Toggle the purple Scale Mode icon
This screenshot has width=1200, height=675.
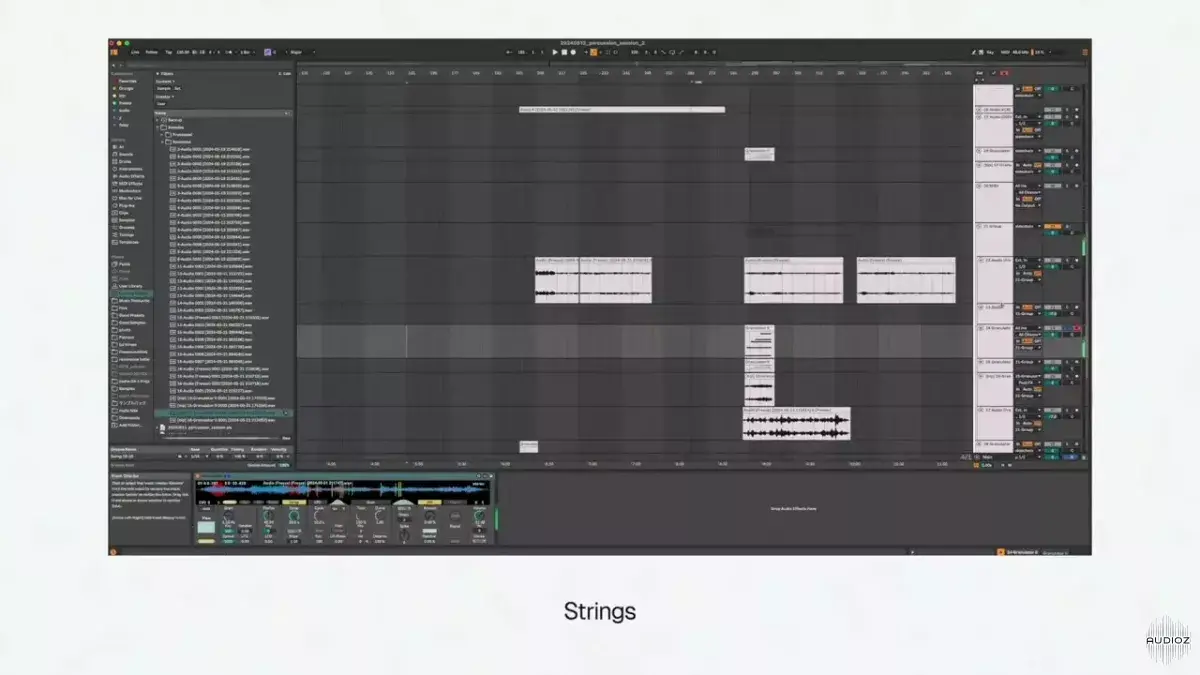pyautogui.click(x=268, y=51)
